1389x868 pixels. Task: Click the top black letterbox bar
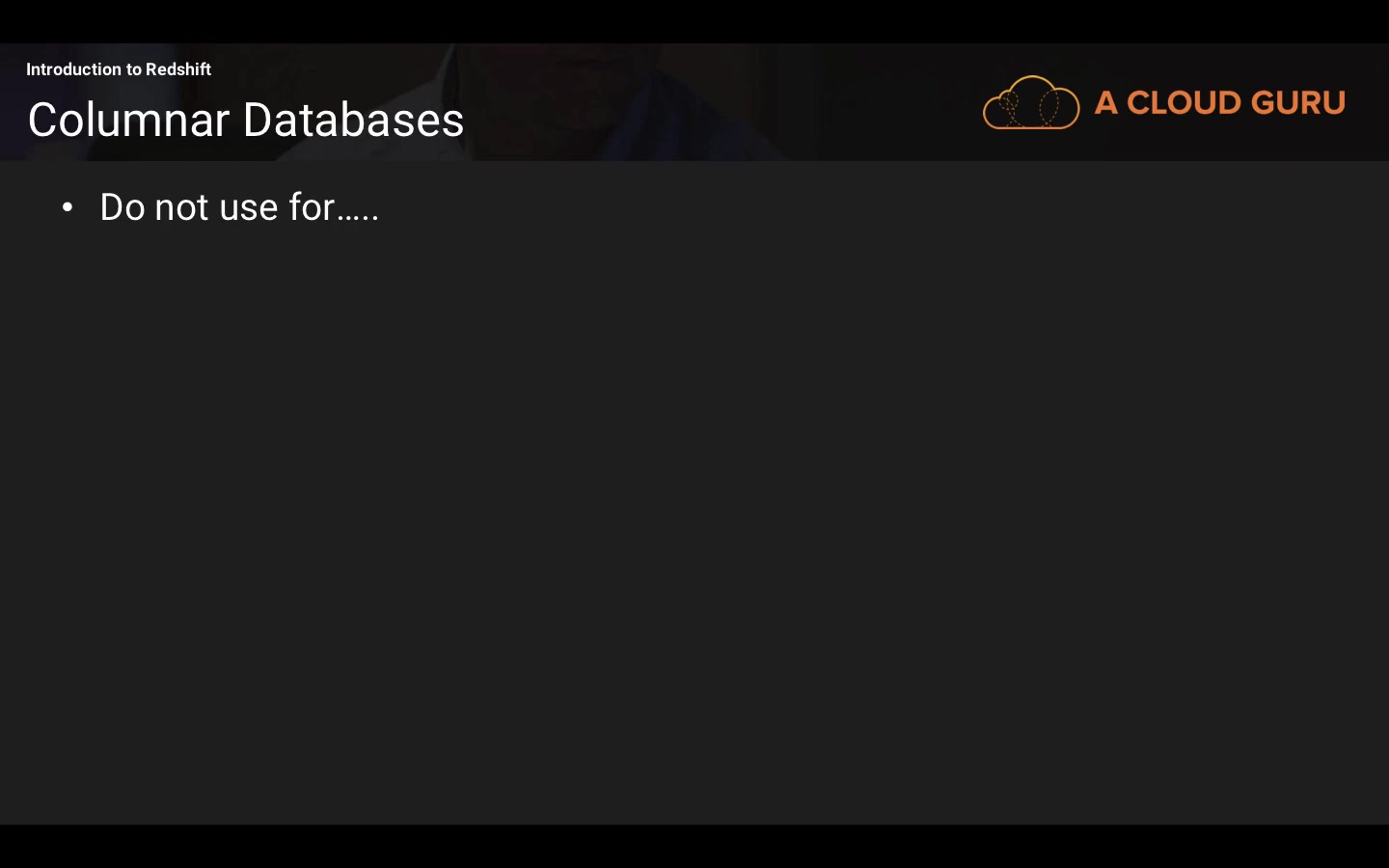694,21
